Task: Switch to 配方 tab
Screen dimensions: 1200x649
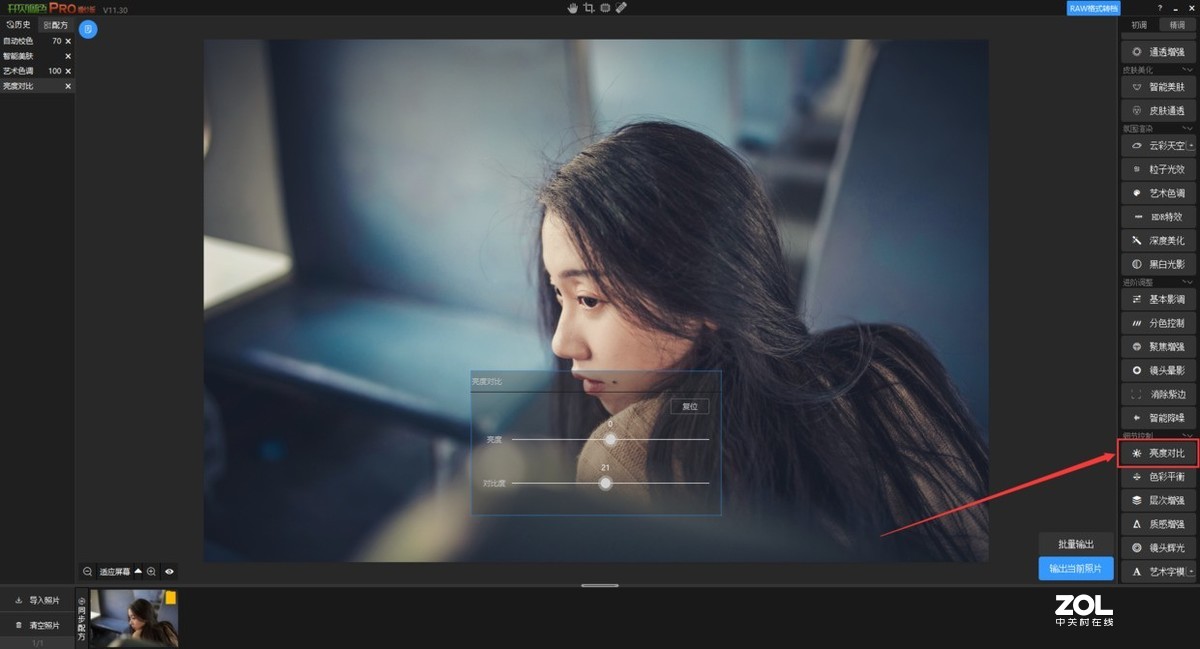Action: (56, 24)
